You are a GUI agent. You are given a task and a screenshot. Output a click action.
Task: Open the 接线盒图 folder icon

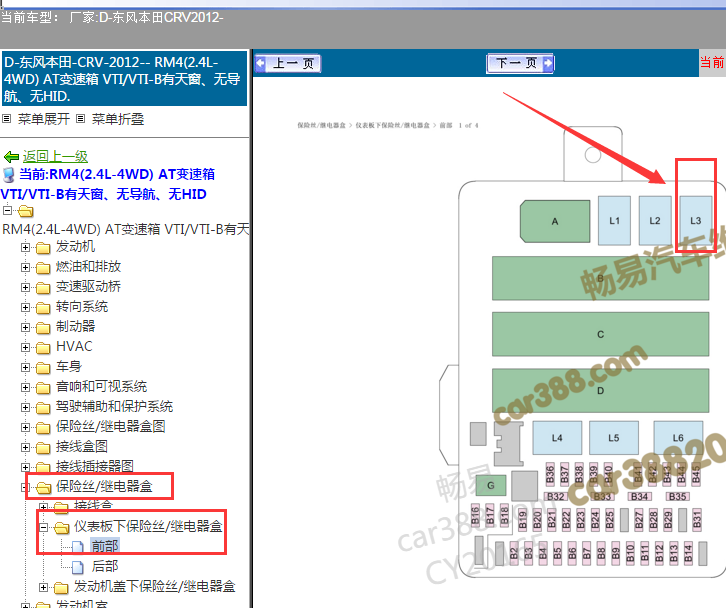point(43,447)
